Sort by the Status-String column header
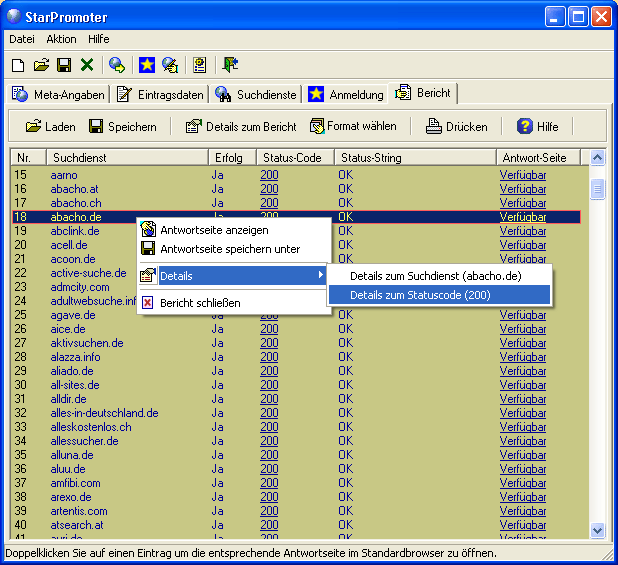The image size is (618, 565). [x=415, y=158]
